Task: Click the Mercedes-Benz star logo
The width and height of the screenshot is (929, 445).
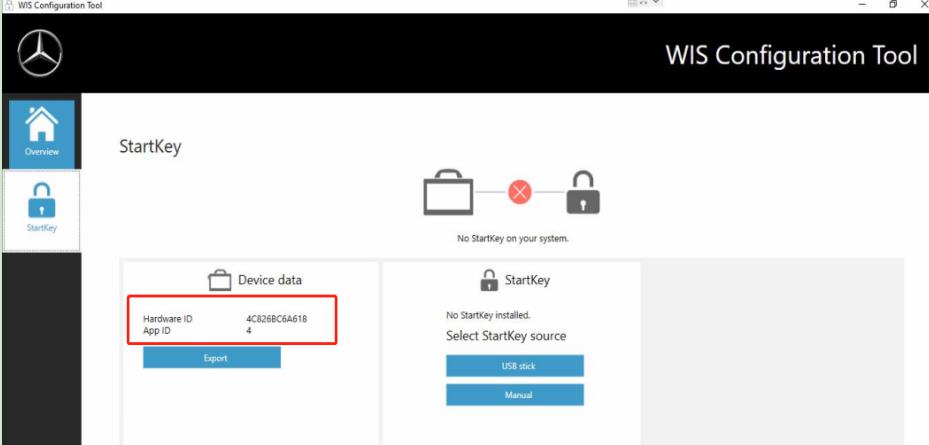Action: pyautogui.click(x=40, y=53)
